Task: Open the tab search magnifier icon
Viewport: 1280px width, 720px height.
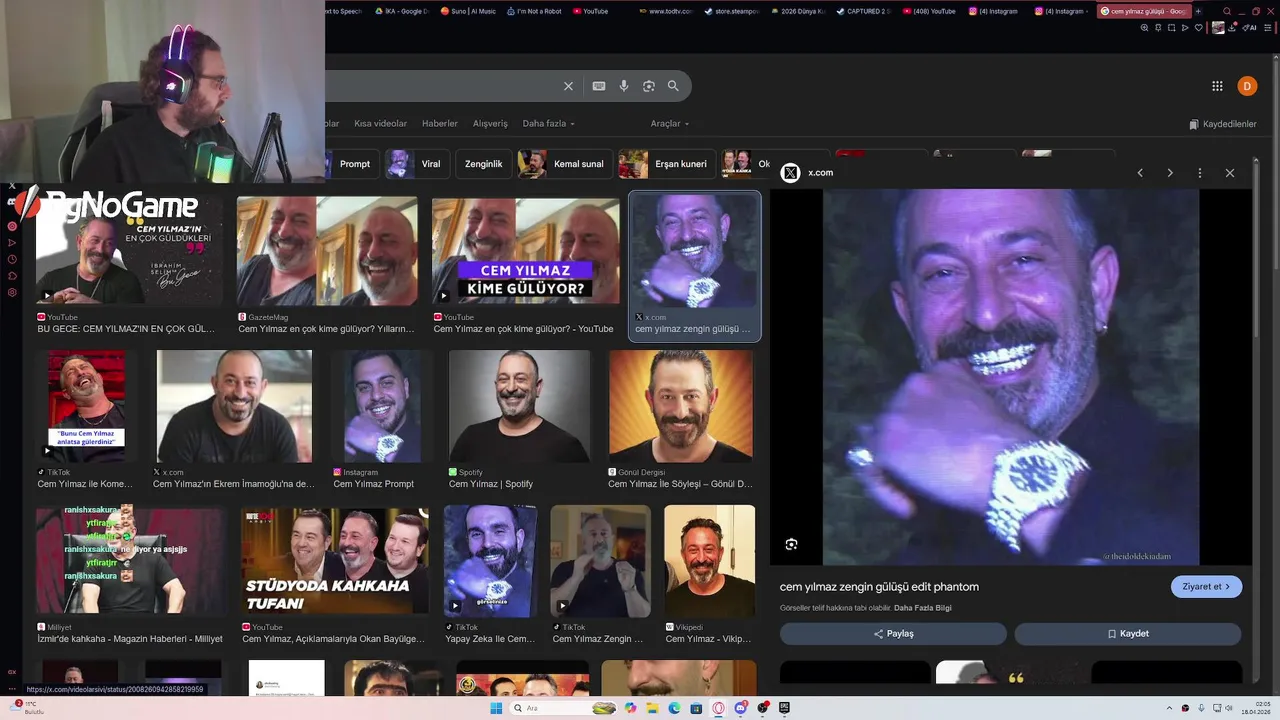Action: (x=1227, y=11)
